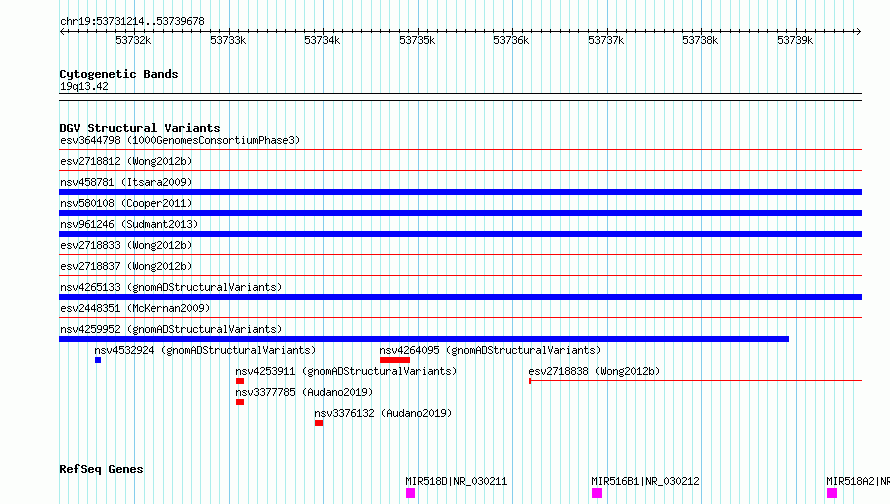The height and width of the screenshot is (504, 890).
Task: Click the small blue nsv4532924 feature glyph
Action: click(x=98, y=360)
